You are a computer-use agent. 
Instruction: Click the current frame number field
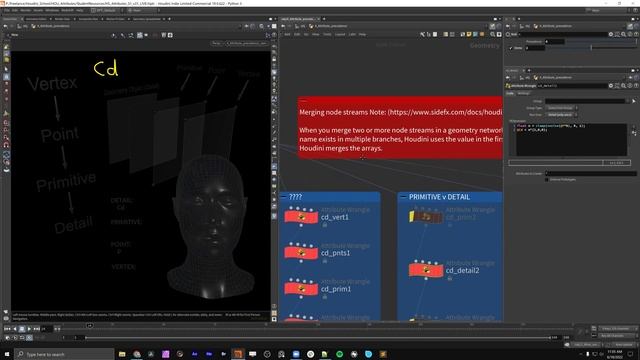pyautogui.click(x=46, y=329)
